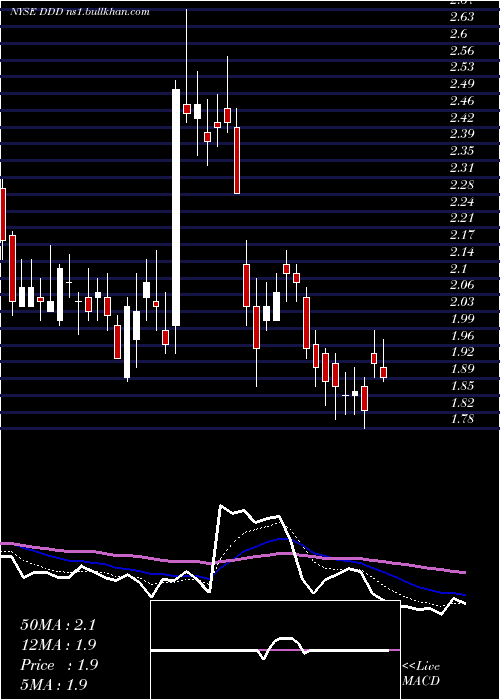Select the 1.99 price axis label
Screen dimensions: 500x700
coord(462,319)
